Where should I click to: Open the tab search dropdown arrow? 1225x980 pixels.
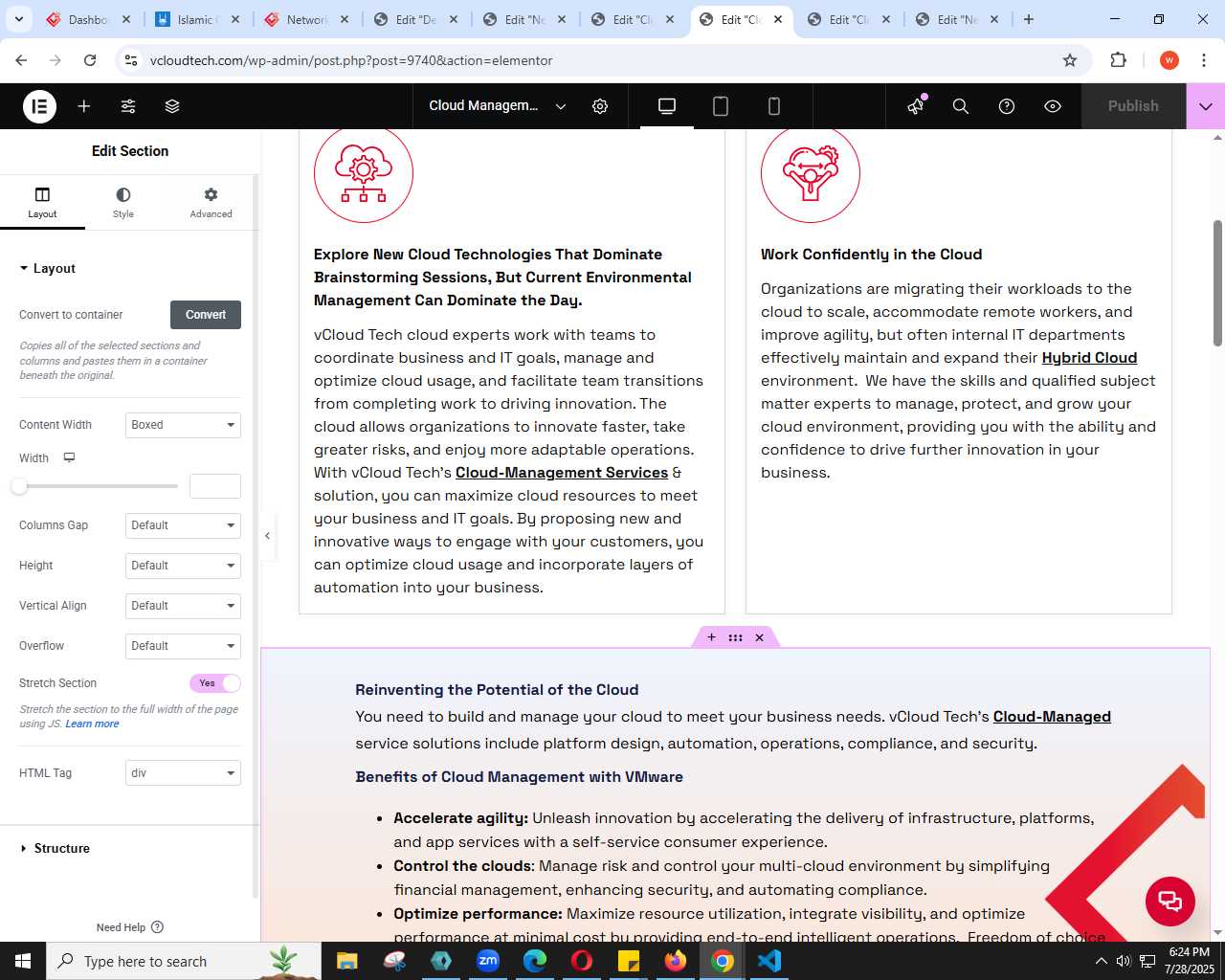click(x=18, y=19)
